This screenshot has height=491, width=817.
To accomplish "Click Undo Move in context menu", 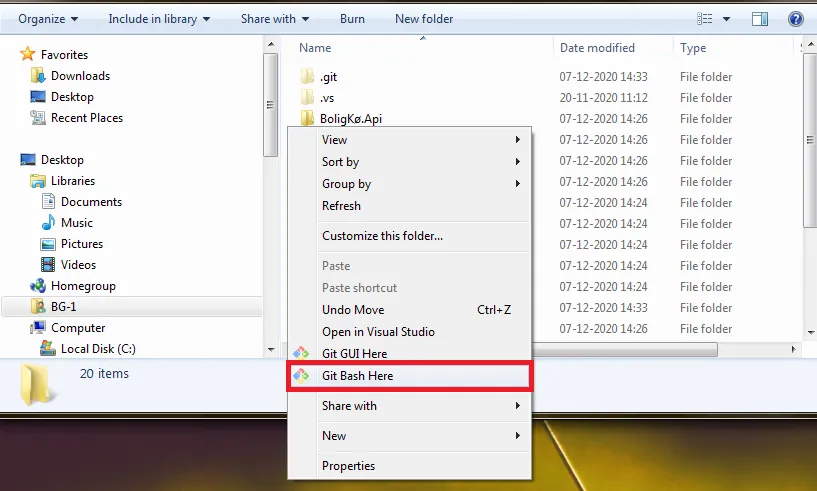I will pyautogui.click(x=409, y=310).
